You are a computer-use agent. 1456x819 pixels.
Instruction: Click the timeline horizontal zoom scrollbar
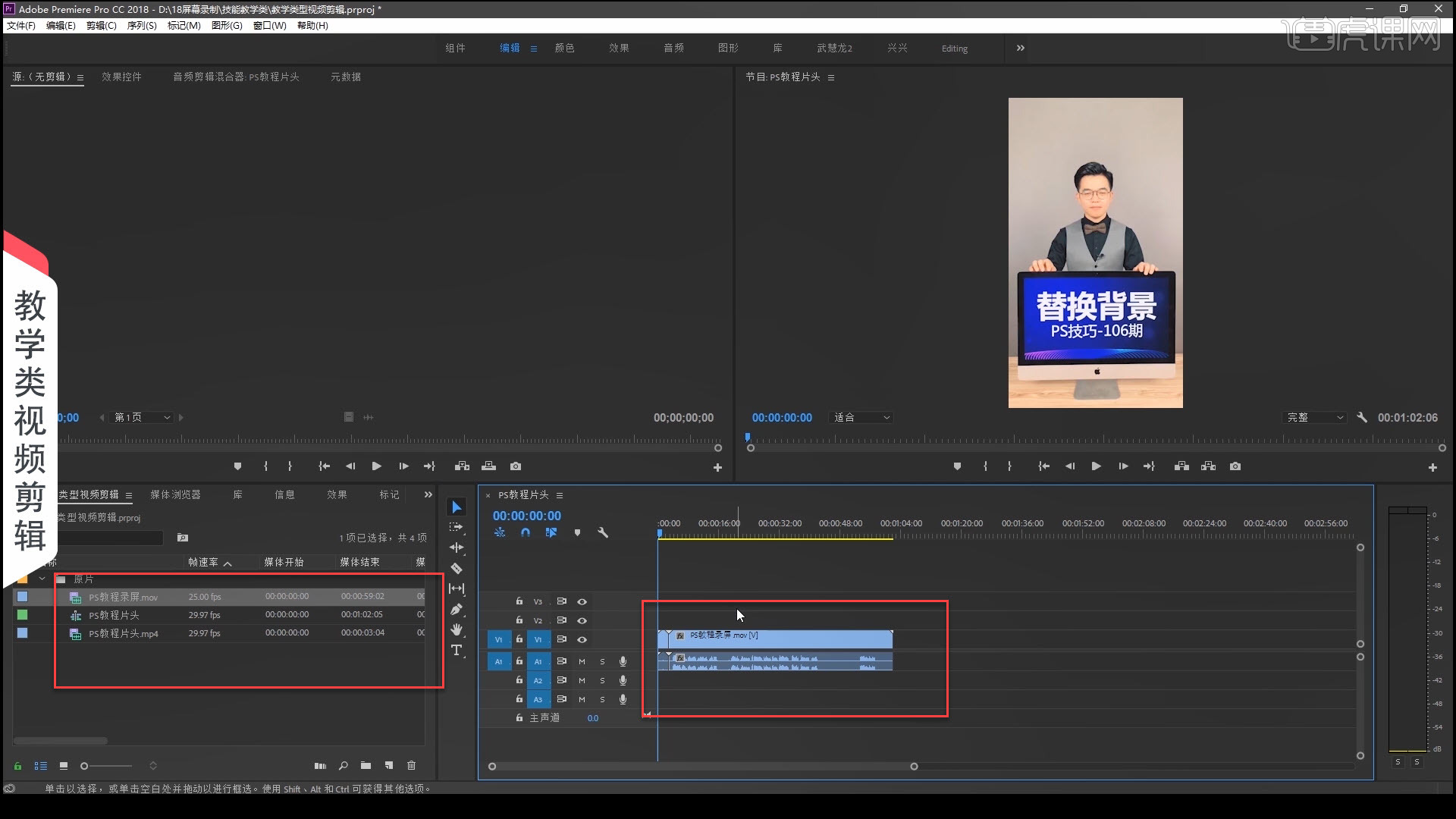[x=703, y=767]
